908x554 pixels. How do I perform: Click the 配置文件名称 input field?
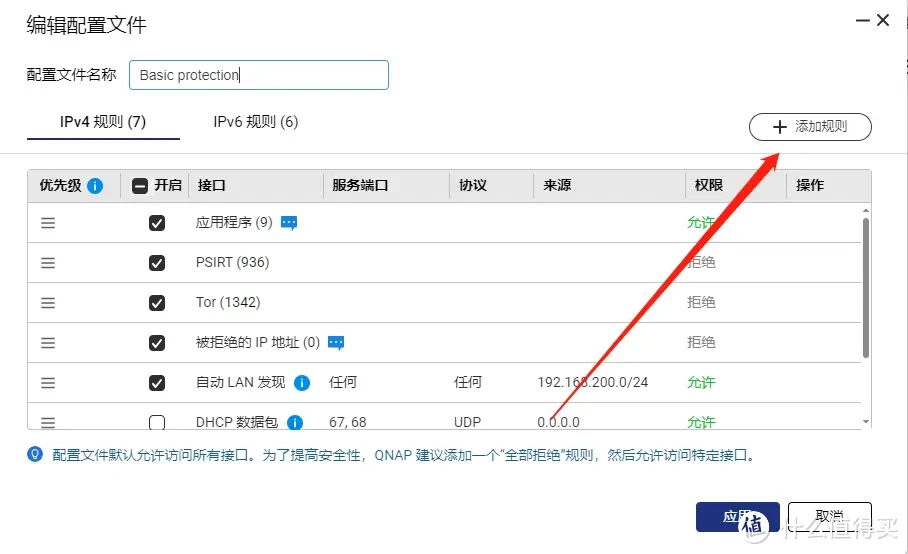(259, 75)
